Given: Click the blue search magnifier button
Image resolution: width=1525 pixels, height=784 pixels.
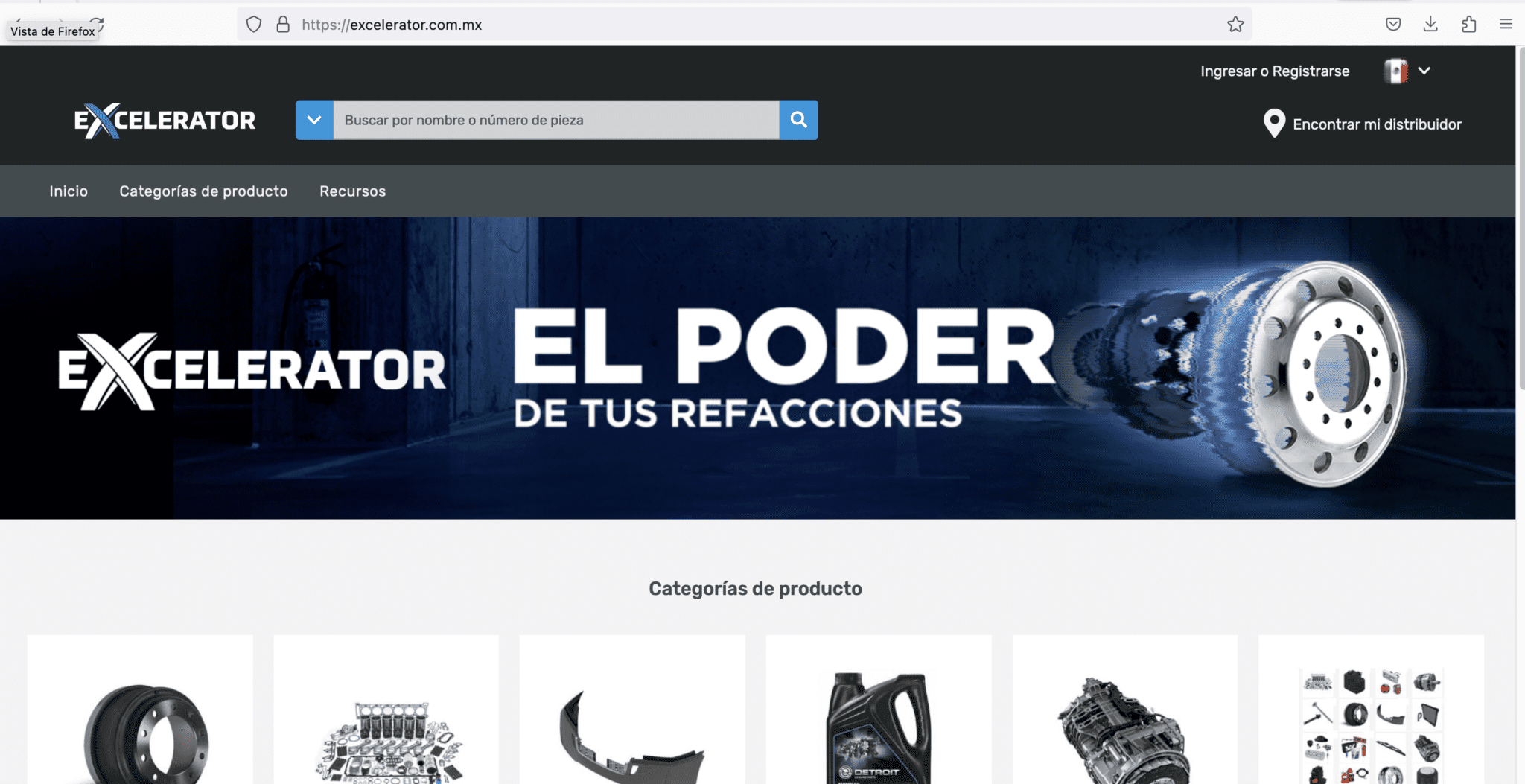Looking at the screenshot, I should click(x=798, y=120).
